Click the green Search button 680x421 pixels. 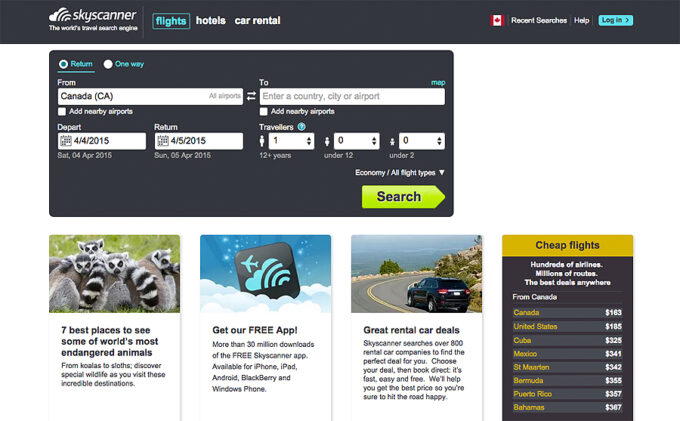(x=403, y=197)
